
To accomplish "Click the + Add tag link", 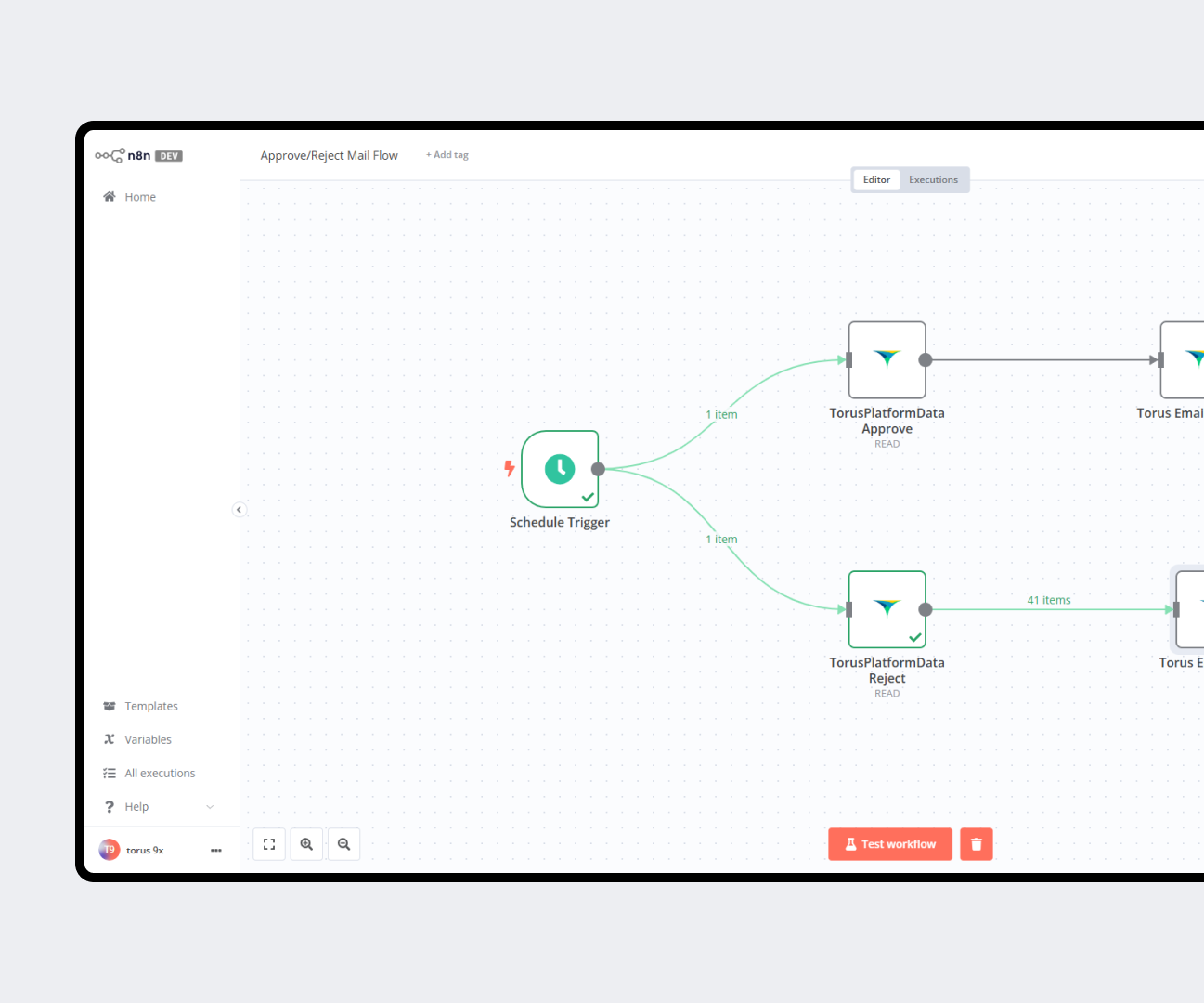I will 447,155.
